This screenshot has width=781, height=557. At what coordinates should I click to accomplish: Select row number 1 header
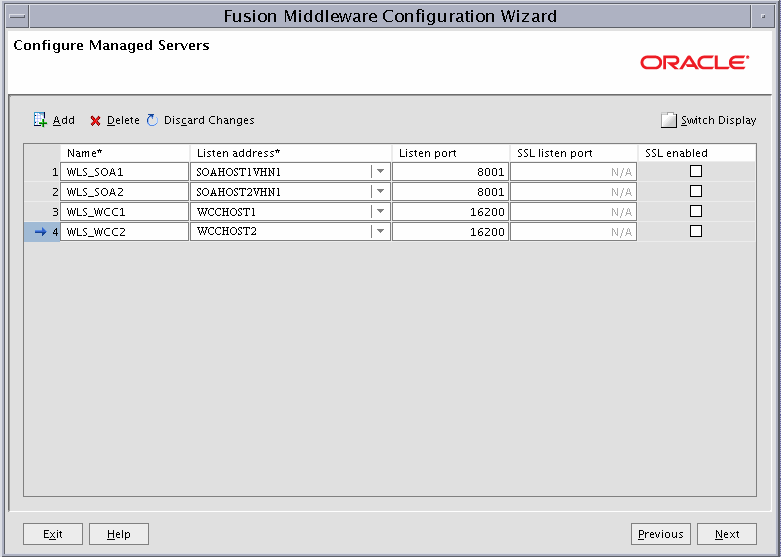42,171
